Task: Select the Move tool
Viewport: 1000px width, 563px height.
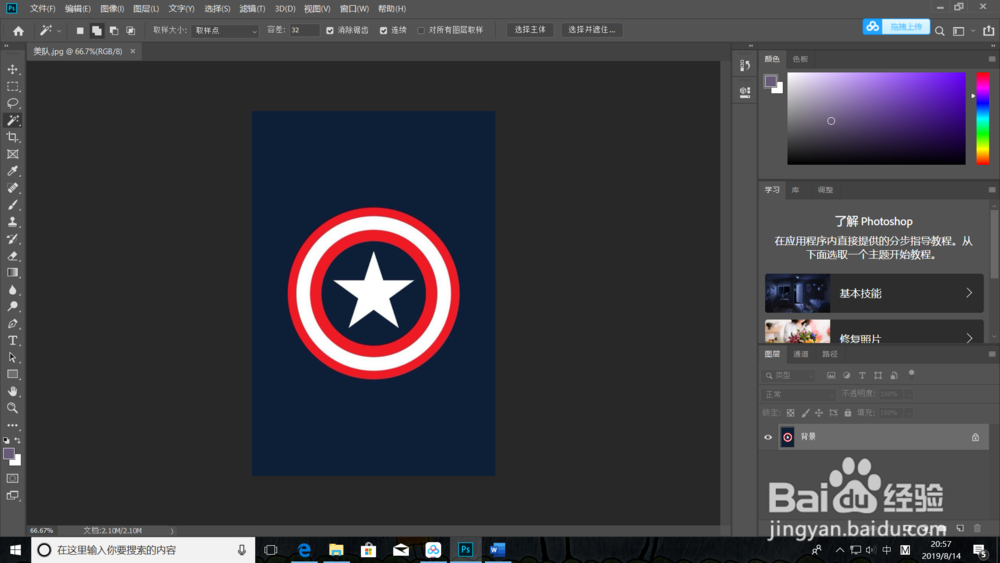Action: point(12,69)
